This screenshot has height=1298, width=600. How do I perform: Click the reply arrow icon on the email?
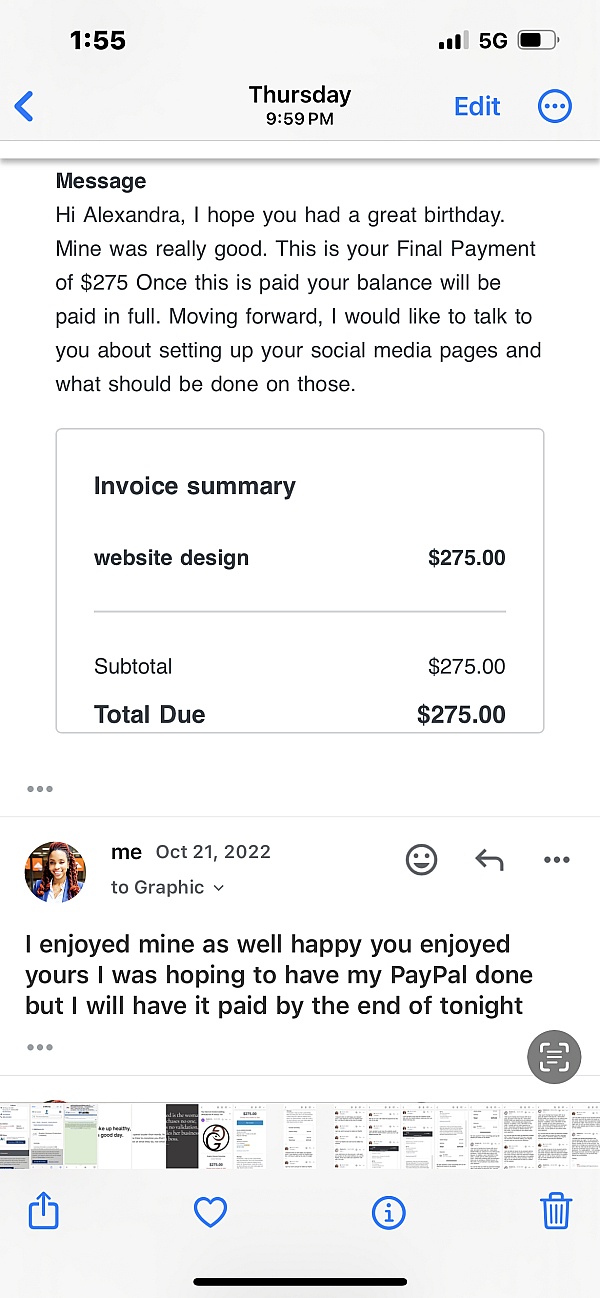[488, 860]
